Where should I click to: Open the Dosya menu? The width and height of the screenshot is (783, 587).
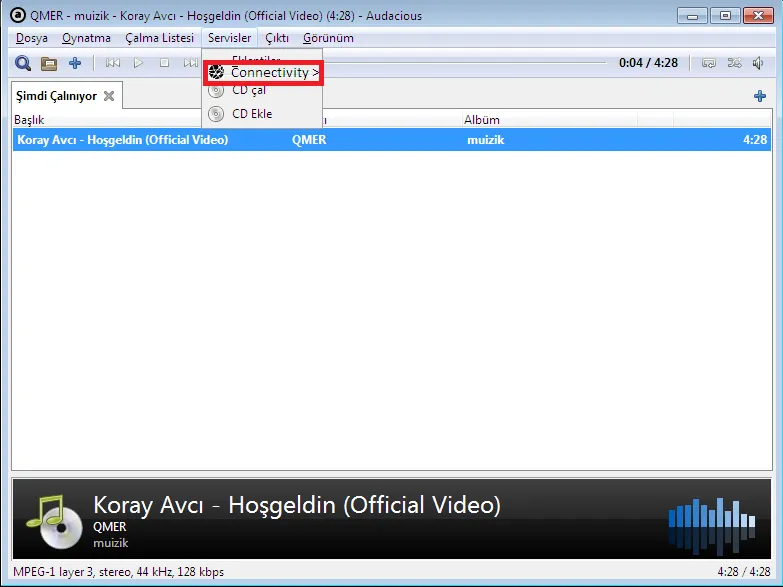point(31,38)
